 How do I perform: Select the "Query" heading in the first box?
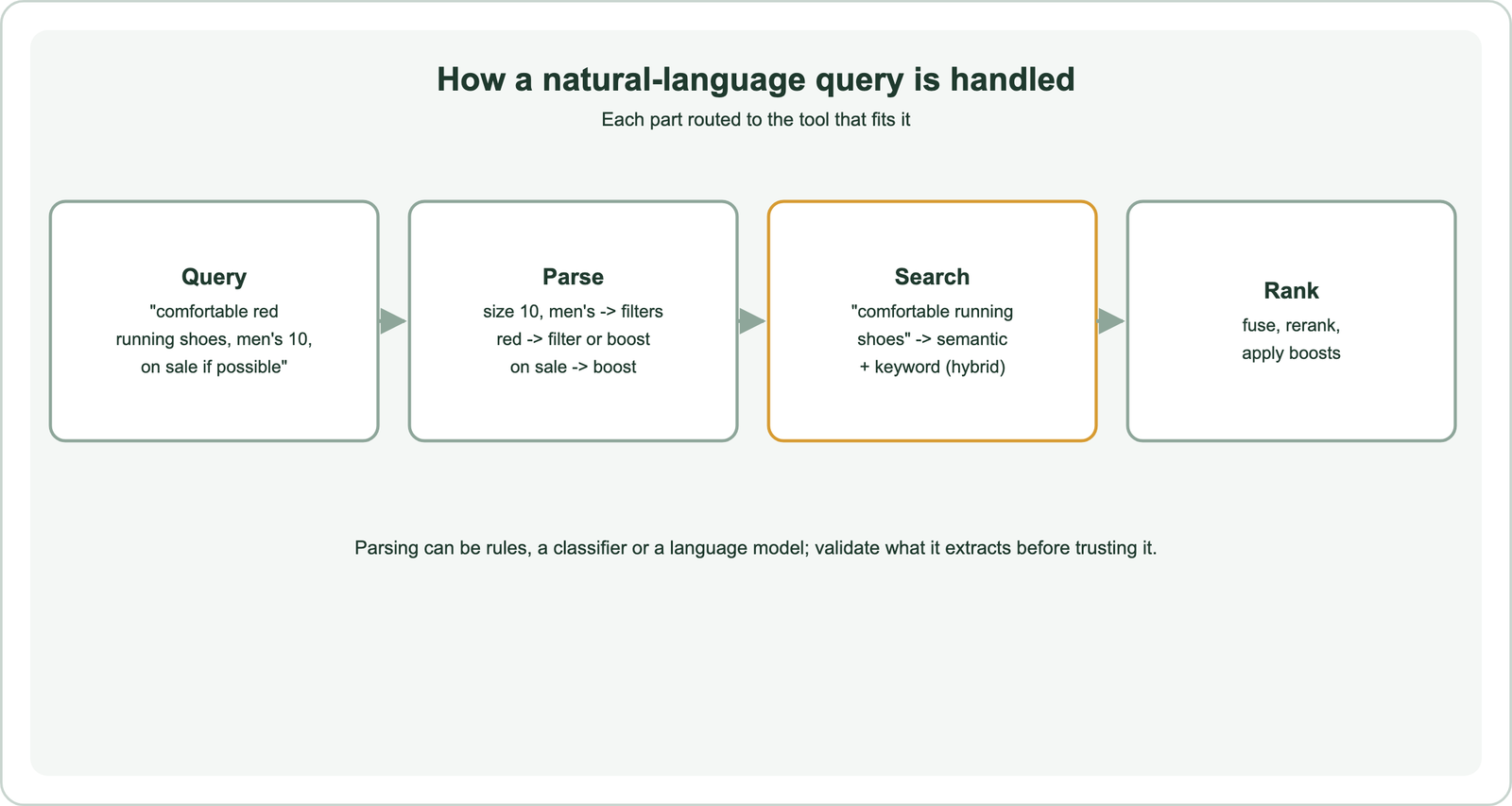tap(214, 277)
